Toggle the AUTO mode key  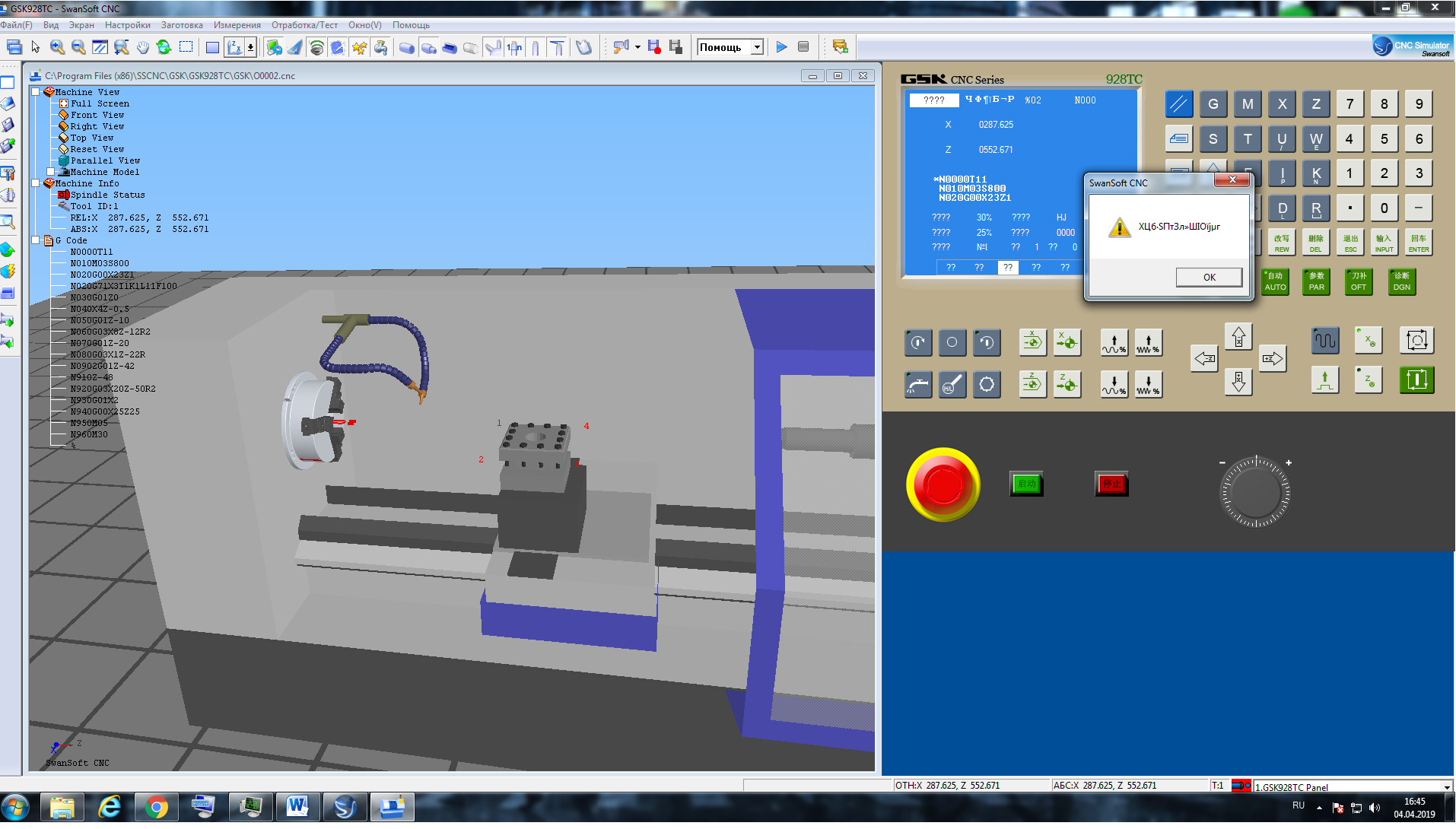(1275, 282)
